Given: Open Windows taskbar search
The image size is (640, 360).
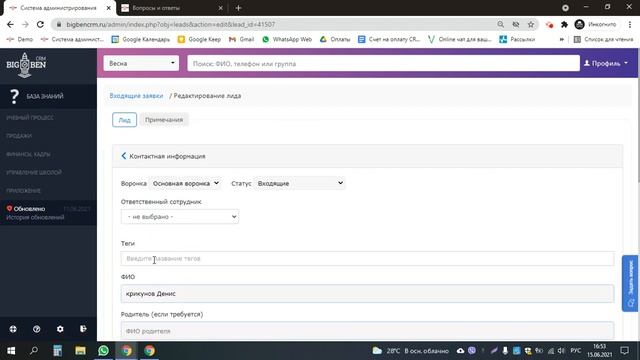Looking at the screenshot, I should (x=34, y=351).
